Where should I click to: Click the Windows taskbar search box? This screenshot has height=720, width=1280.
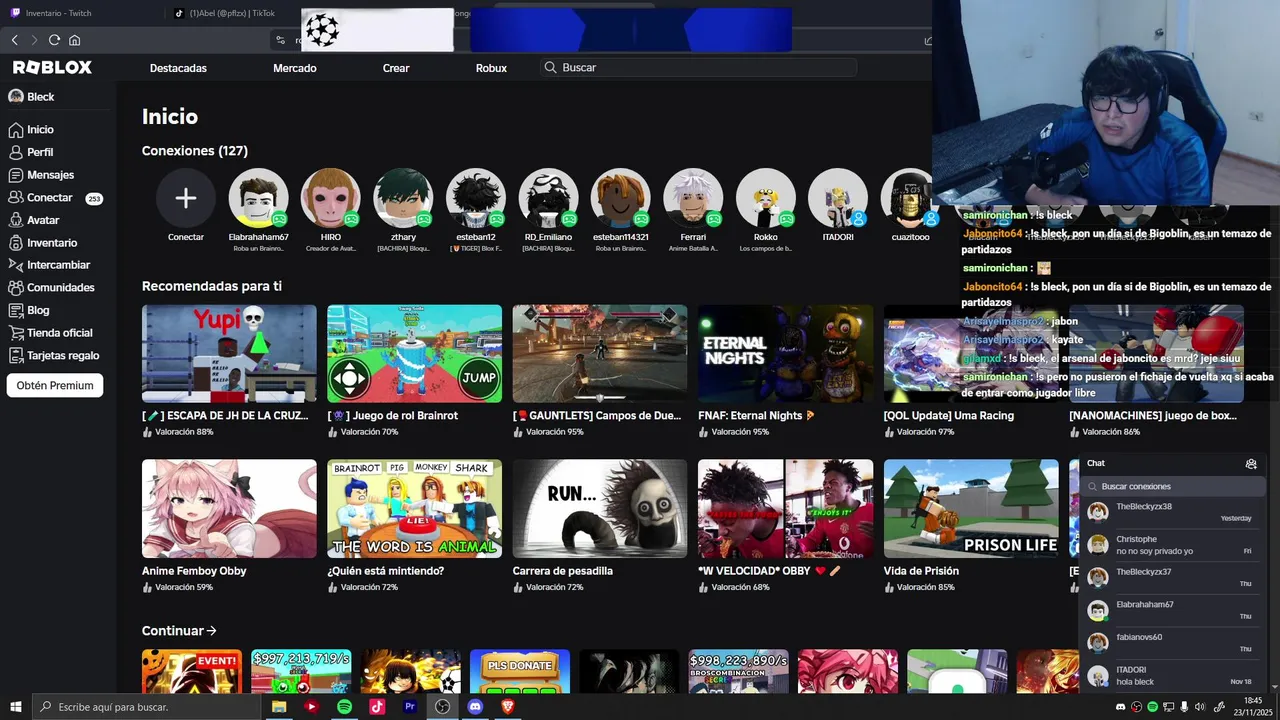click(x=147, y=707)
